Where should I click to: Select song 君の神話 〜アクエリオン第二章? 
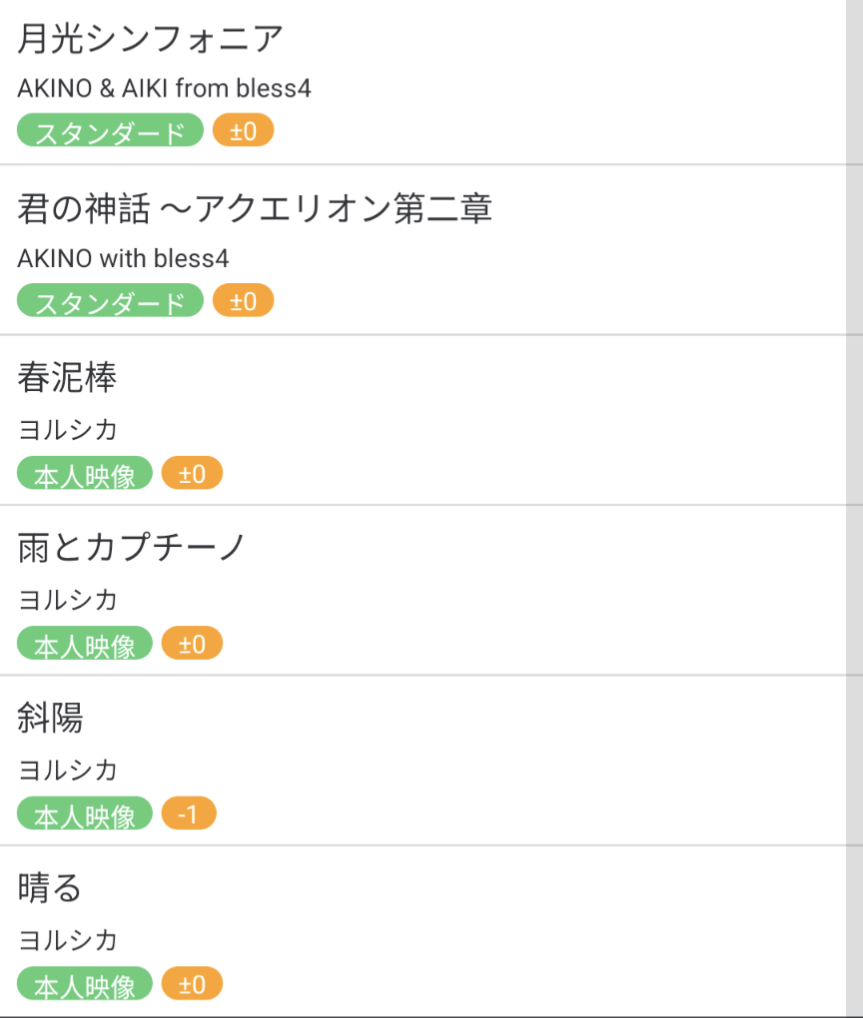255,209
